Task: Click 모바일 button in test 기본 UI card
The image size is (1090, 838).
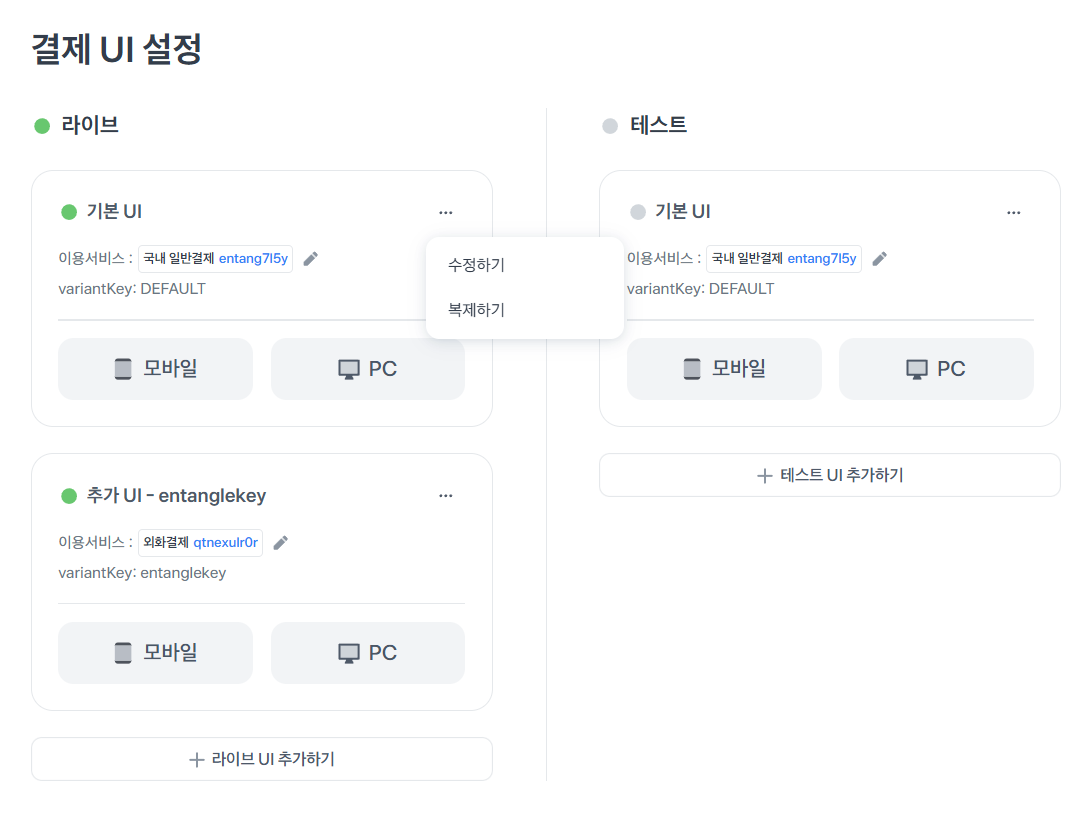Action: [x=724, y=369]
